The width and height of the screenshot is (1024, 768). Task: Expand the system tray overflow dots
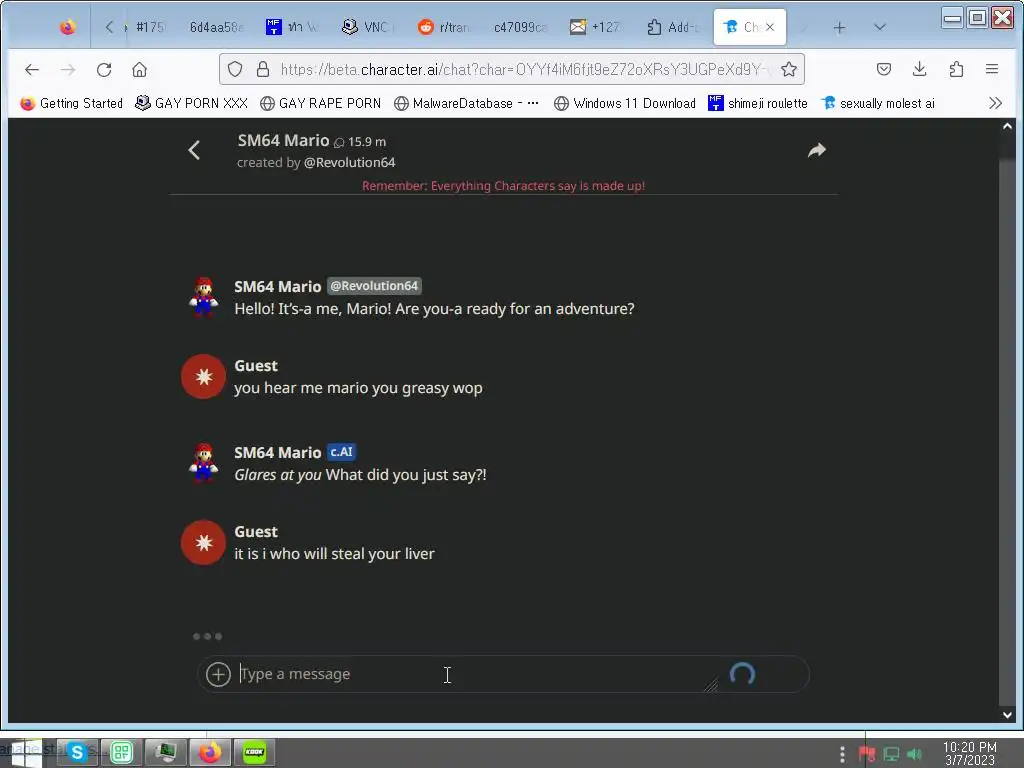(842, 754)
